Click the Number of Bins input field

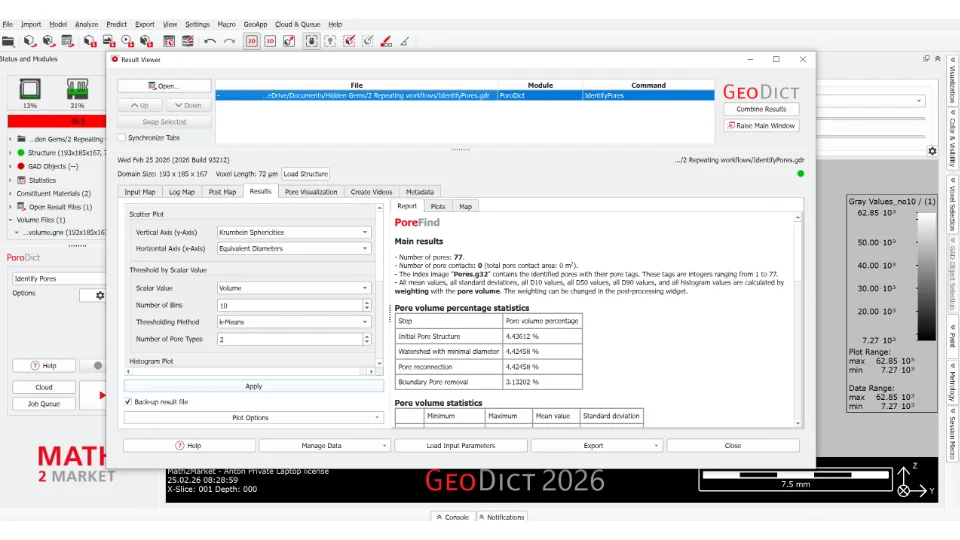click(x=290, y=306)
